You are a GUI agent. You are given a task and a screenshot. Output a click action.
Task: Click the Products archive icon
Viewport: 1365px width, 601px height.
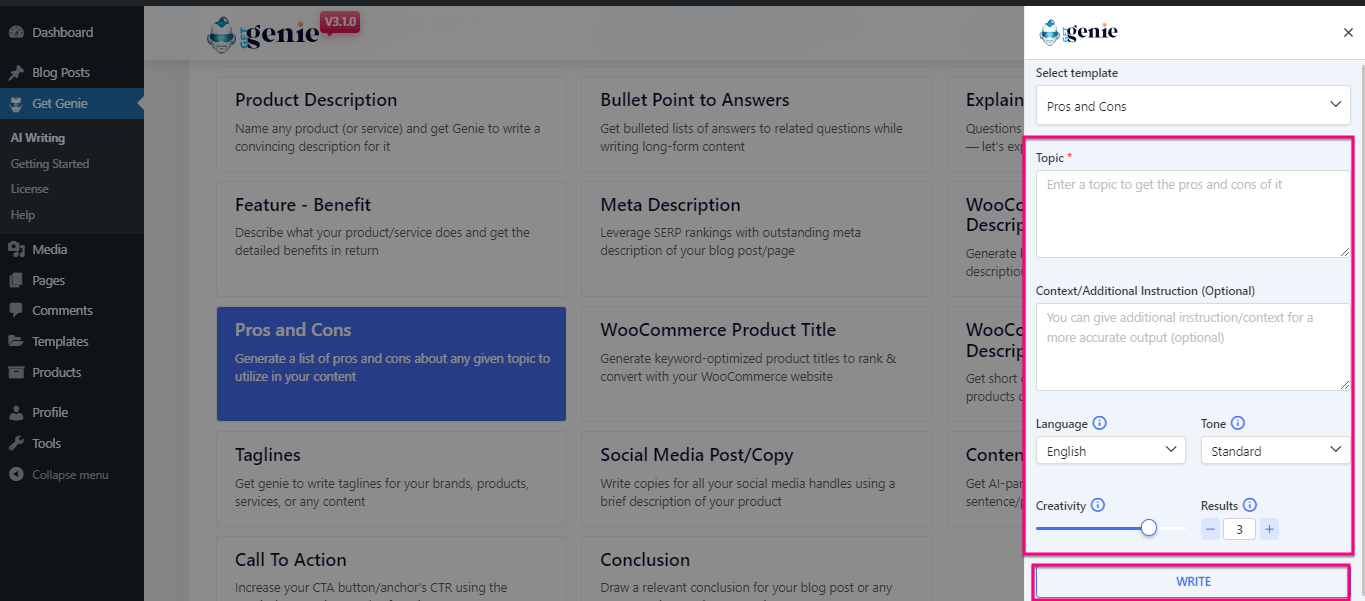[16, 373]
